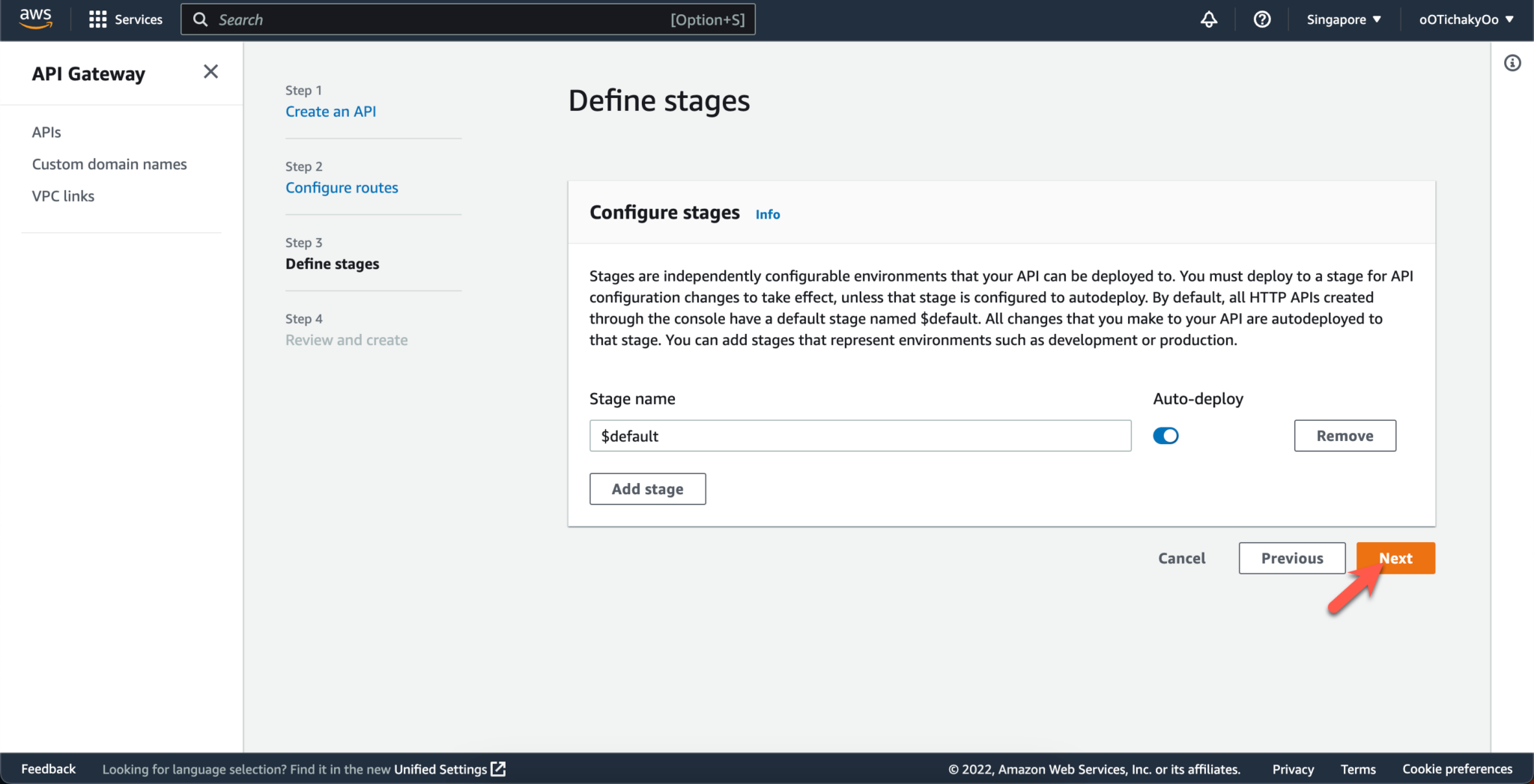Close the API Gateway sidebar panel

210,71
